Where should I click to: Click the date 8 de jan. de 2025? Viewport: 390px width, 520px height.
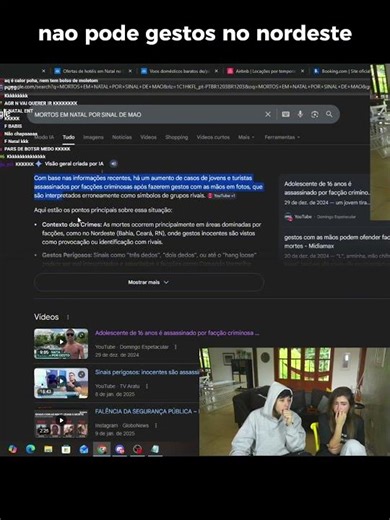(115, 394)
